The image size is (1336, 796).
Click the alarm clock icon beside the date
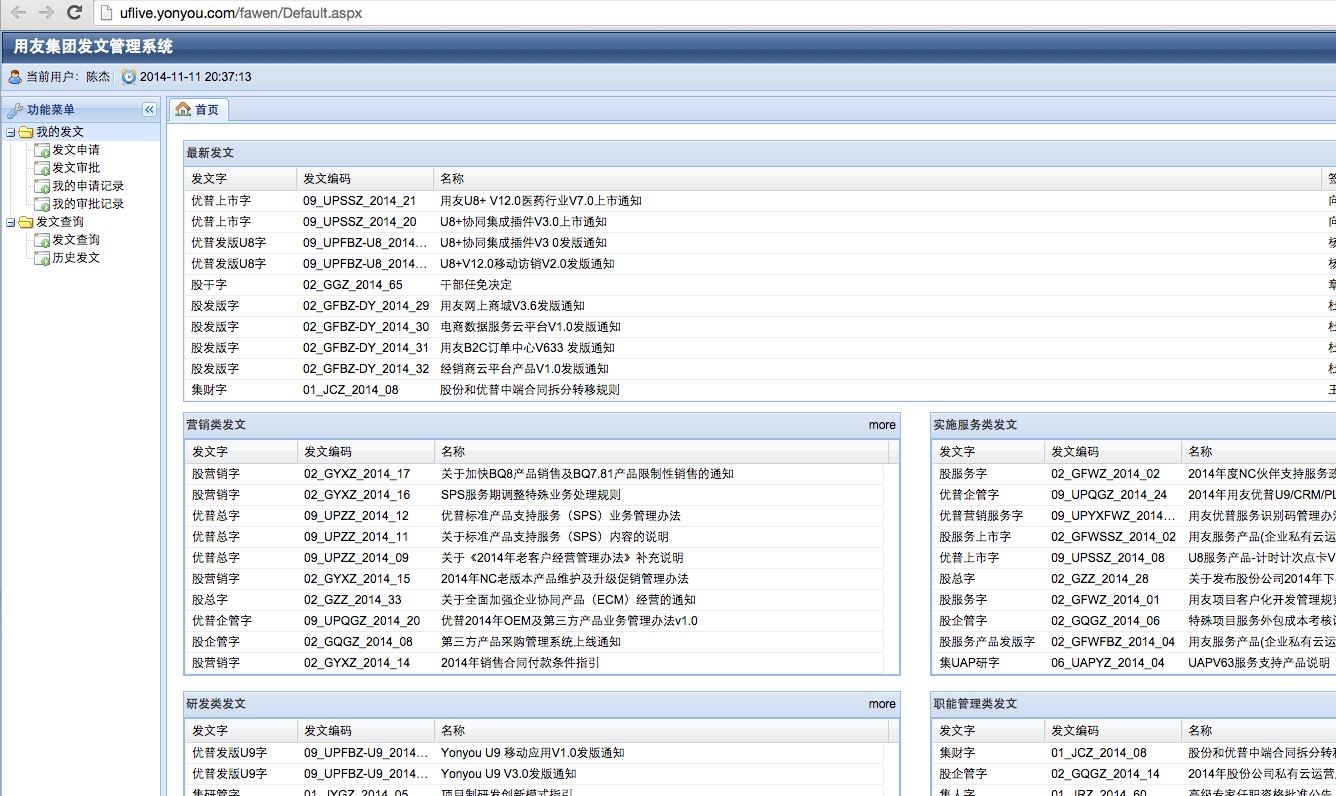point(129,77)
